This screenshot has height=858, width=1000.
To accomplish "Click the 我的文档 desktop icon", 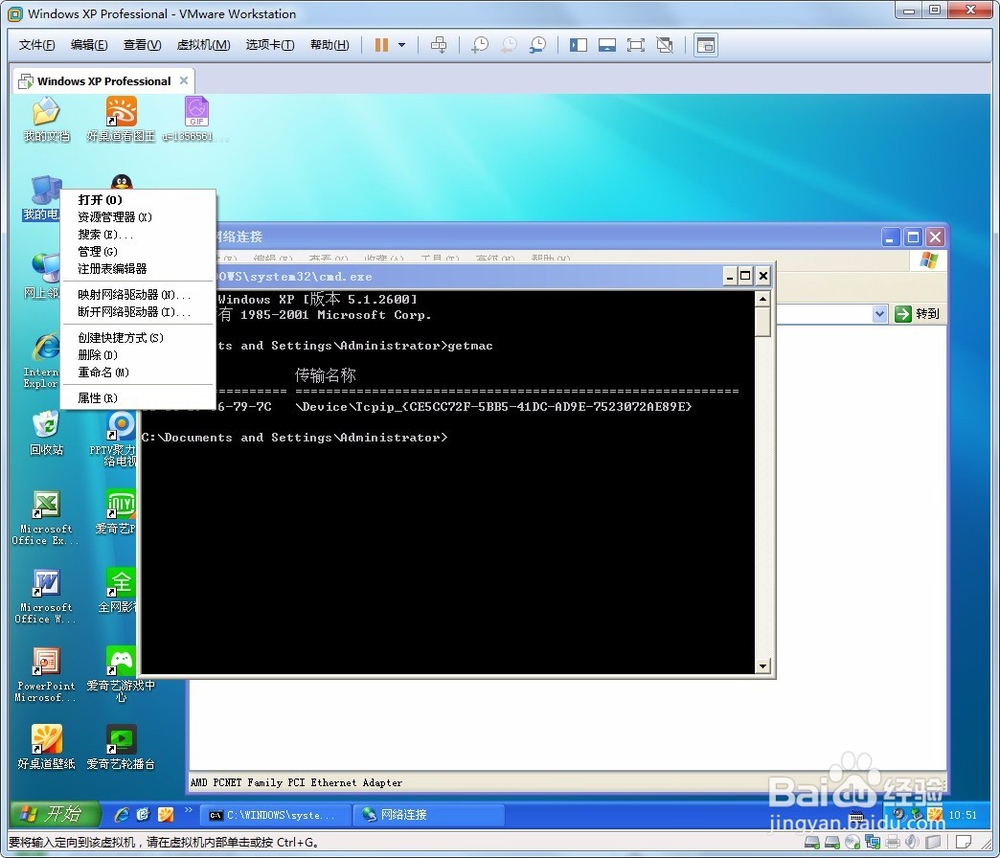I will pos(46,119).
